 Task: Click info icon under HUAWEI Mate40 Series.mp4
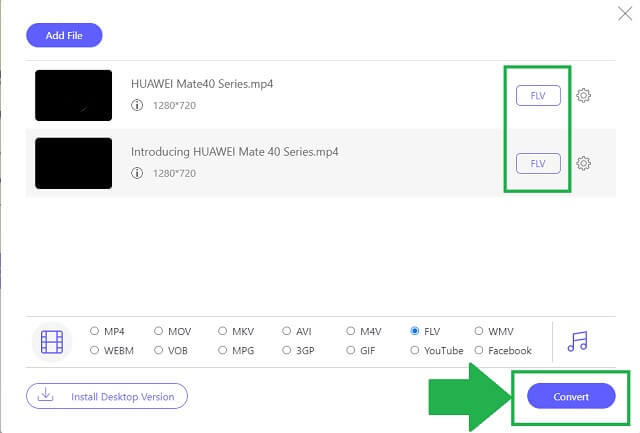pyautogui.click(x=137, y=105)
